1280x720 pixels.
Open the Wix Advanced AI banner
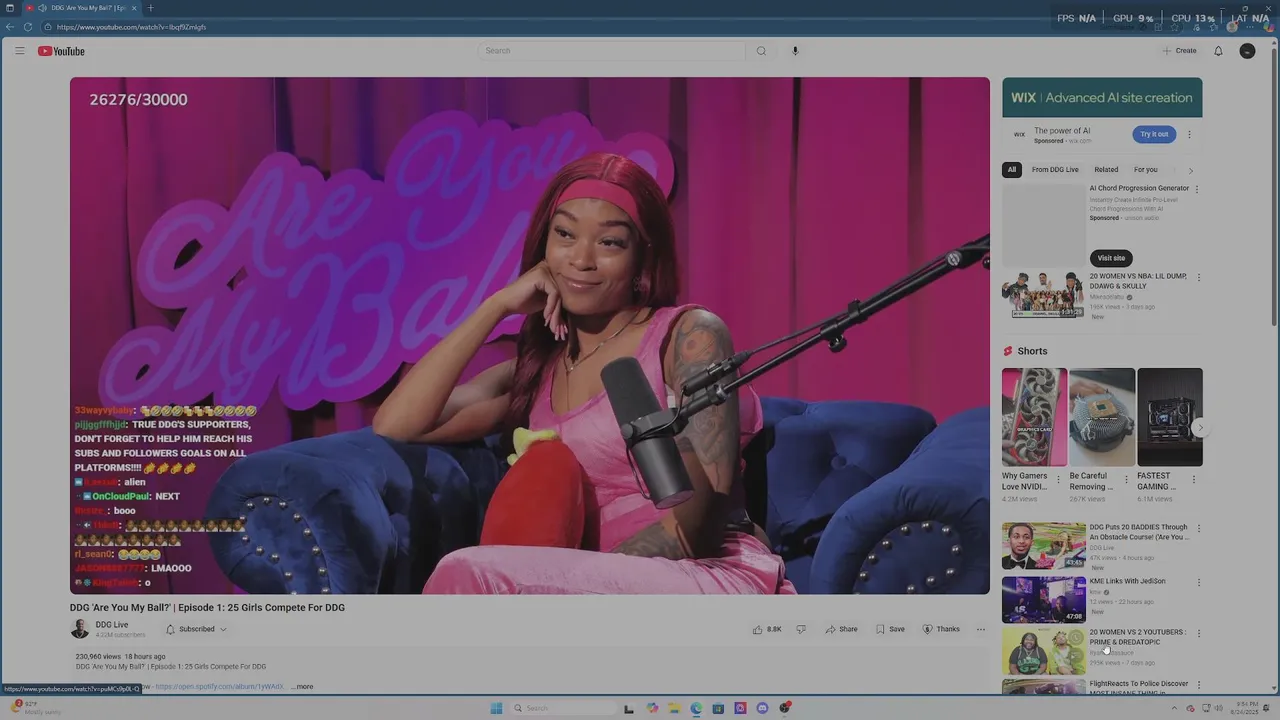tap(1102, 98)
